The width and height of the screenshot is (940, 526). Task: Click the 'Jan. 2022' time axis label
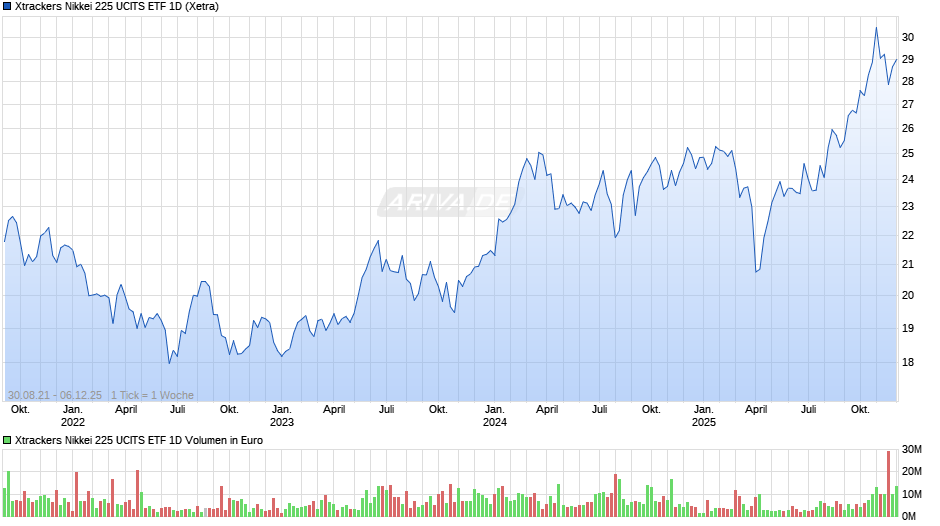(x=73, y=416)
